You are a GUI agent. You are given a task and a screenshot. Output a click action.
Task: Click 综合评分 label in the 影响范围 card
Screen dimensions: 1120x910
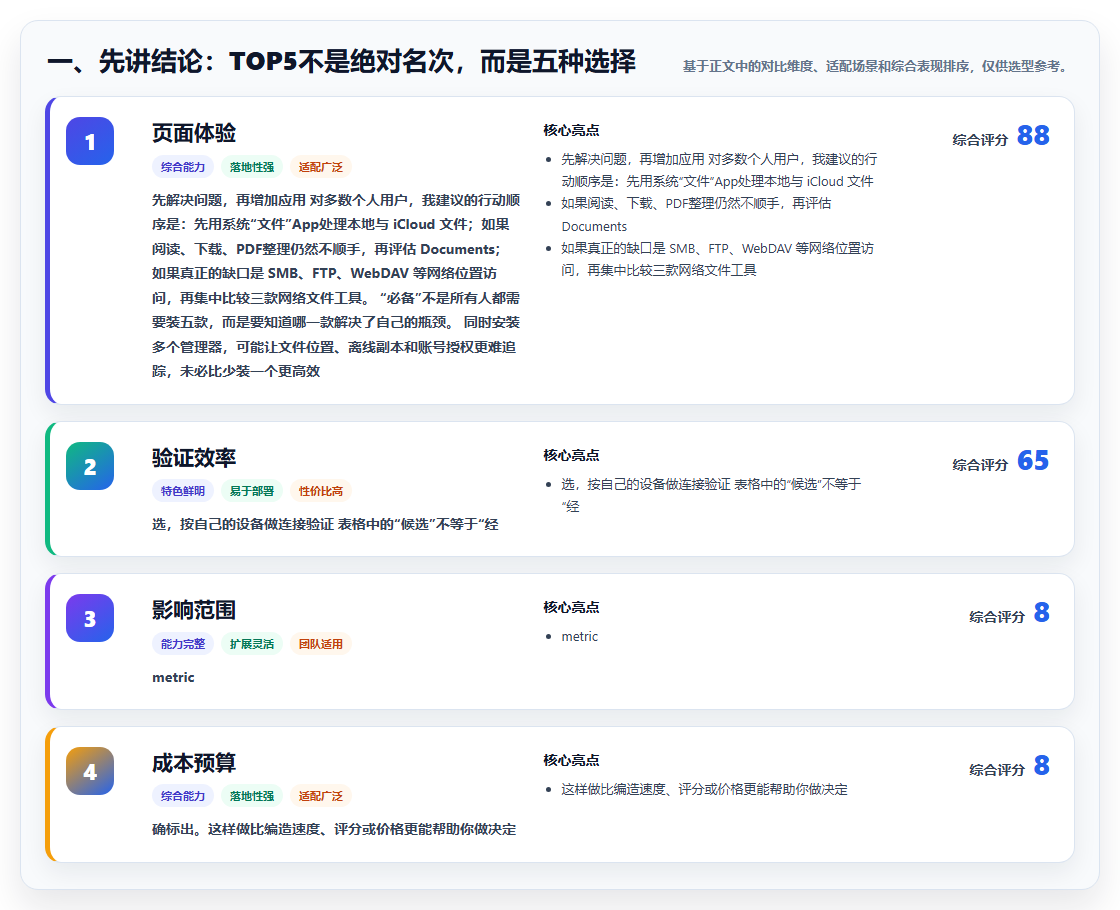[x=997, y=617]
